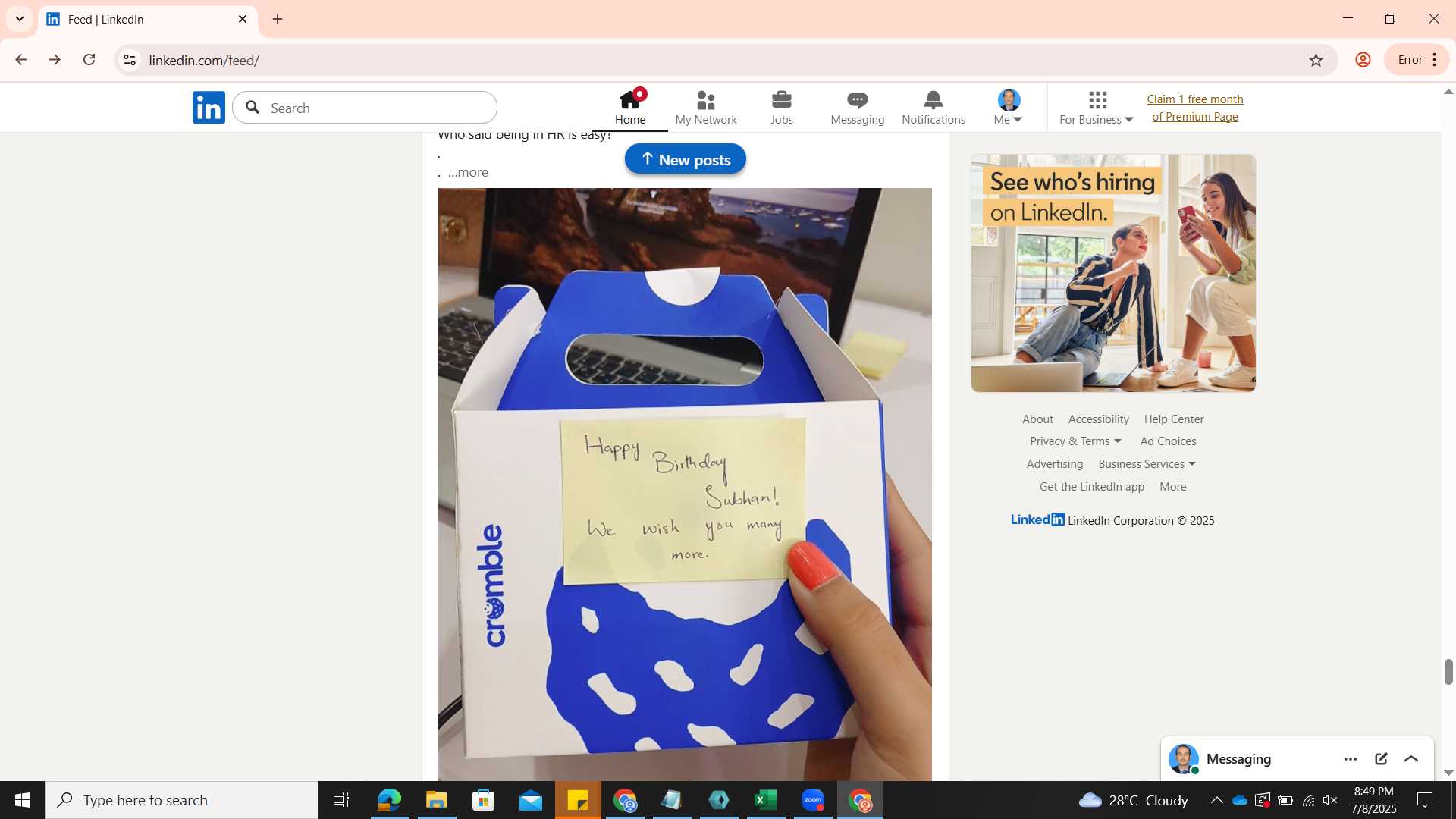Click the page vertical scrollbar thumb
The width and height of the screenshot is (1456, 819).
coord(1448,672)
